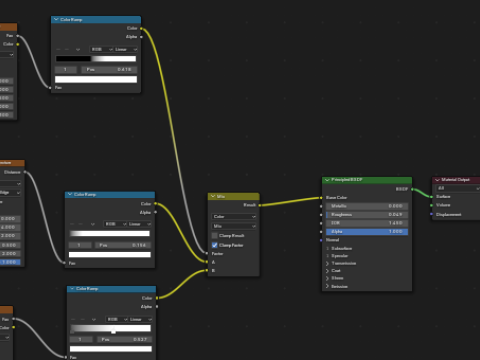Click the B input socket of Mix node
The height and width of the screenshot is (360, 480).
pos(207,270)
